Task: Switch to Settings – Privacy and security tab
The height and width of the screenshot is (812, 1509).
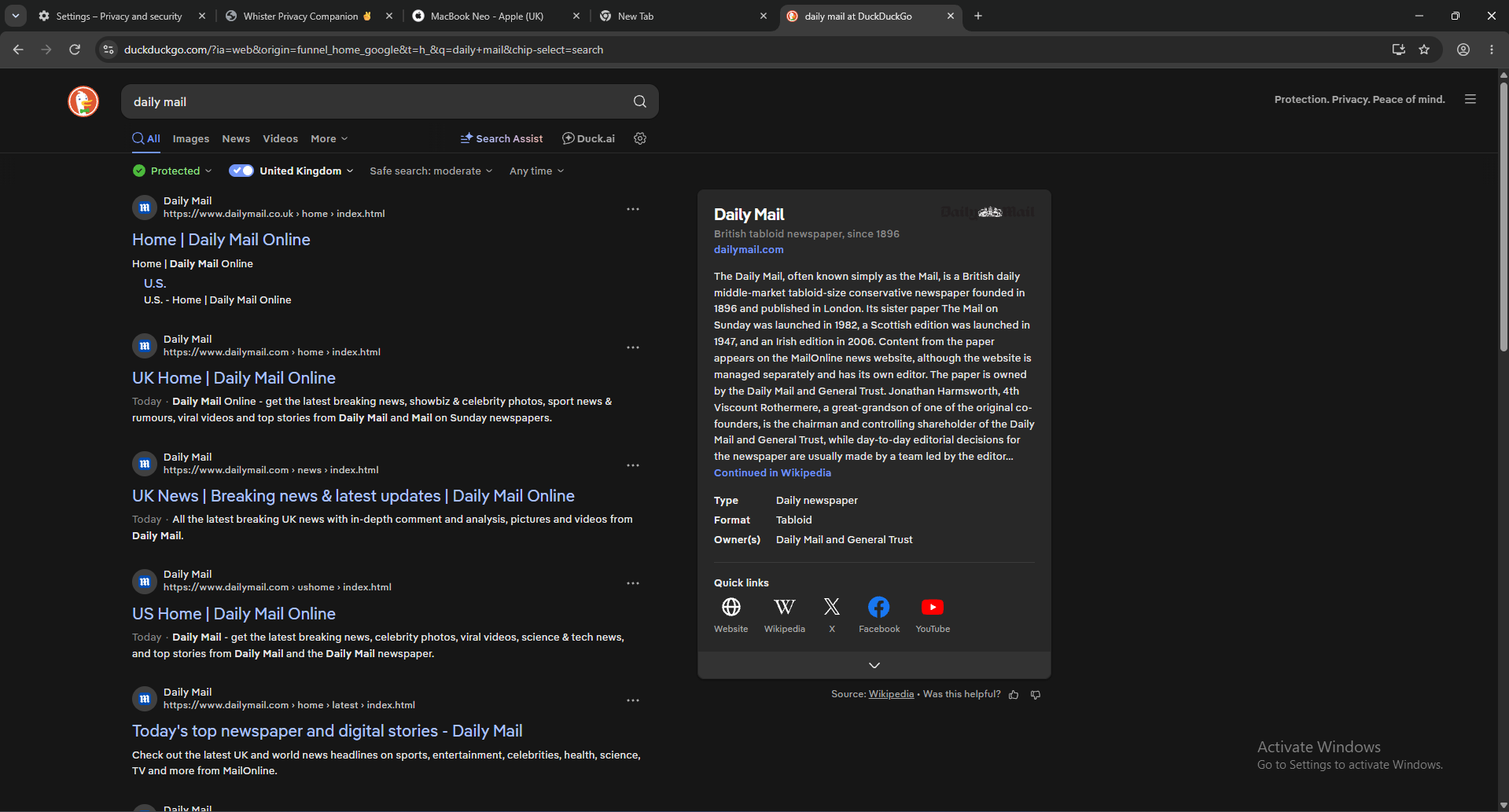Action: pos(119,16)
